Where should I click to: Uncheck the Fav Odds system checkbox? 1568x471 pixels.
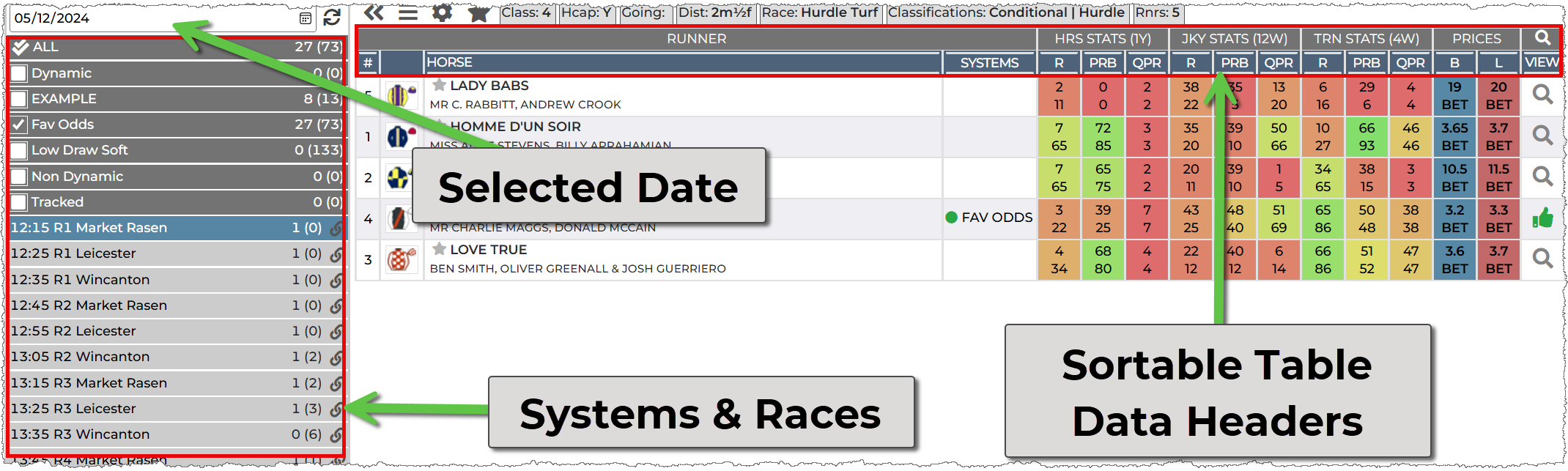point(19,125)
